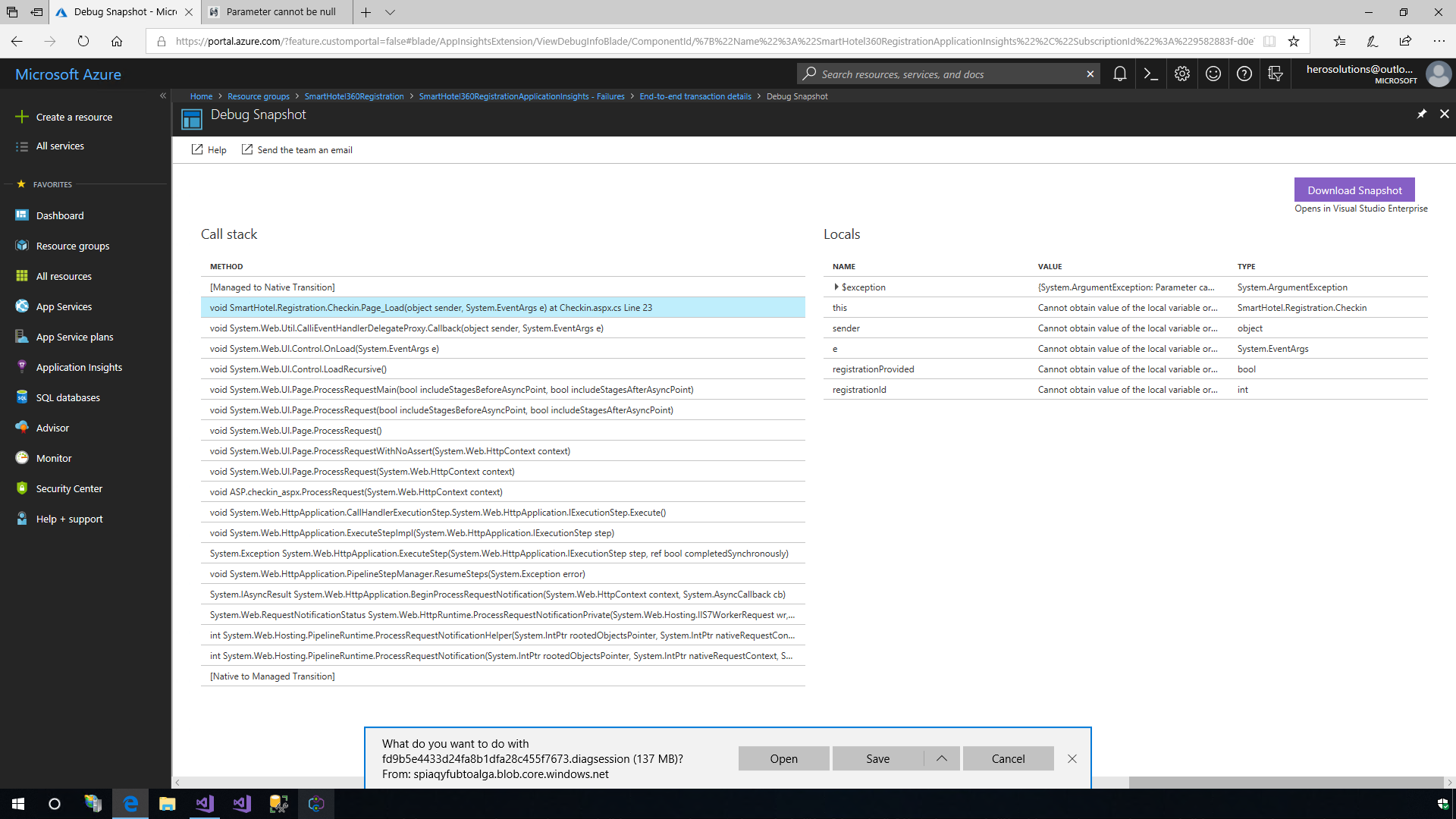
Task: Open Application Insights in sidebar
Action: click(79, 367)
